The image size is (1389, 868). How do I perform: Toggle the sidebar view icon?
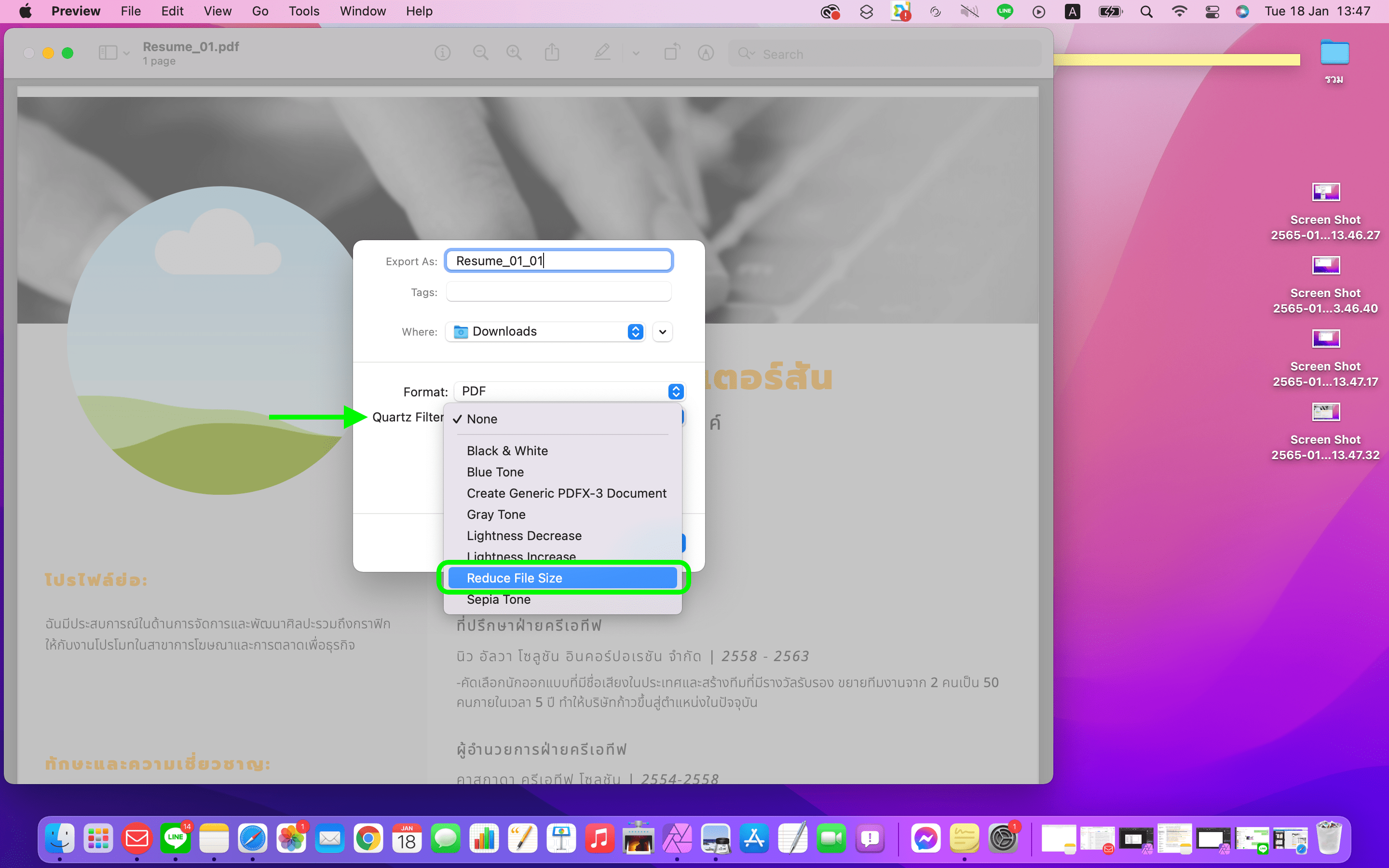click(x=108, y=53)
